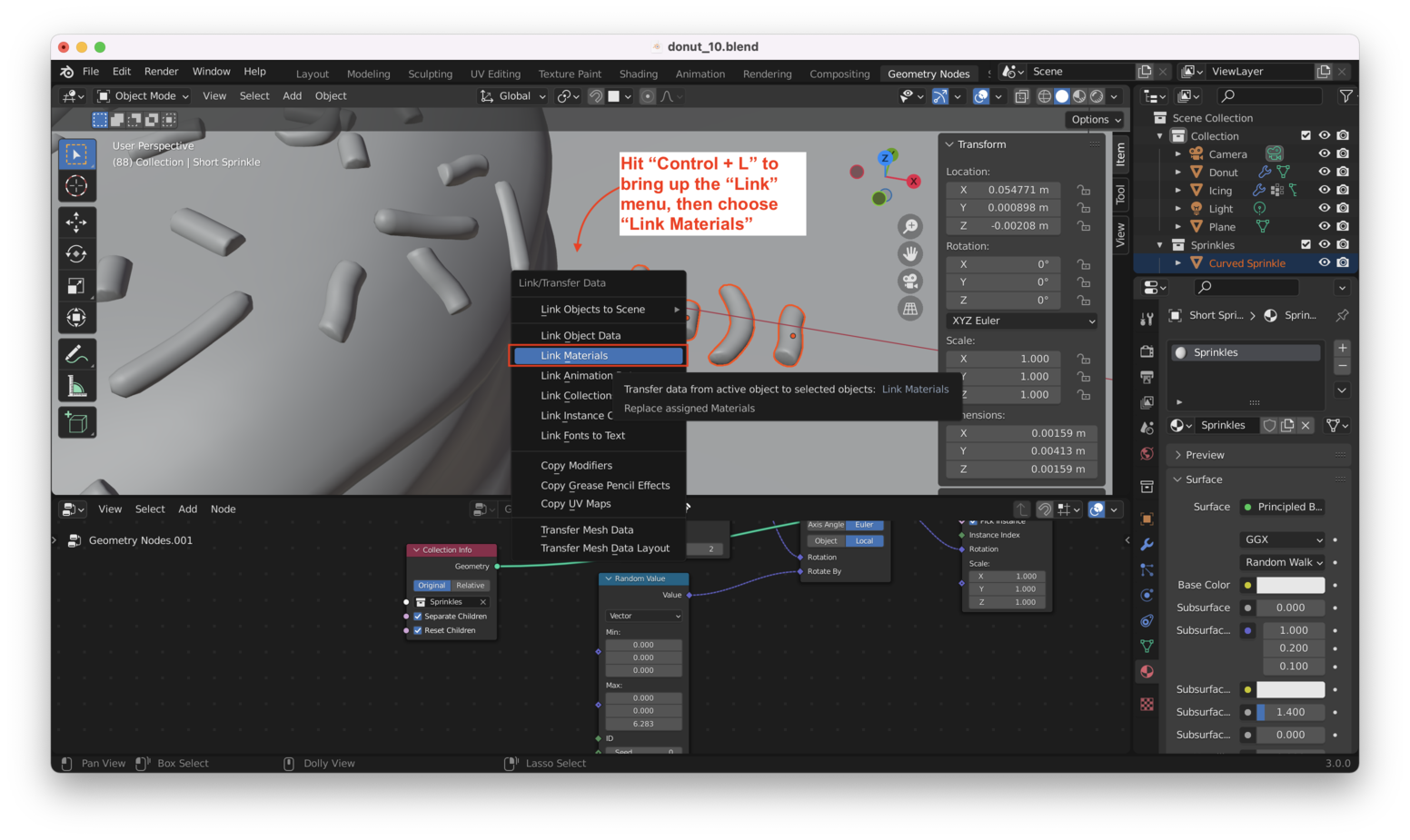Switch to the Shading workspace tab
Image resolution: width=1410 pixels, height=840 pixels.
tap(638, 74)
